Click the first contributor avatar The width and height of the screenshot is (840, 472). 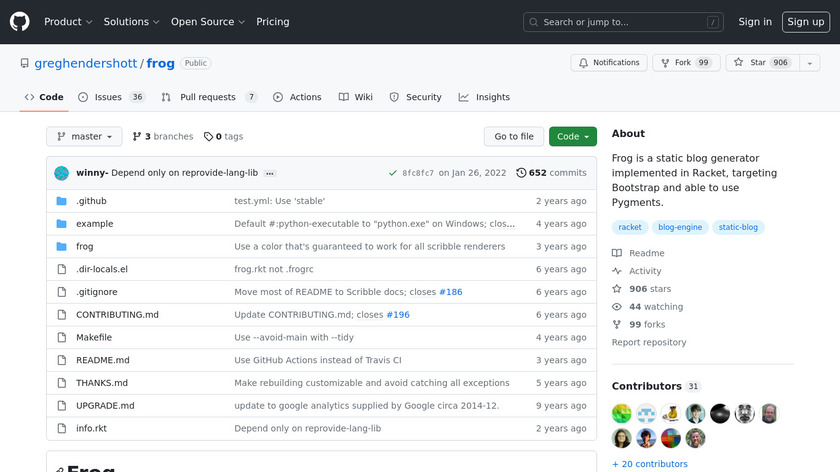(x=622, y=414)
